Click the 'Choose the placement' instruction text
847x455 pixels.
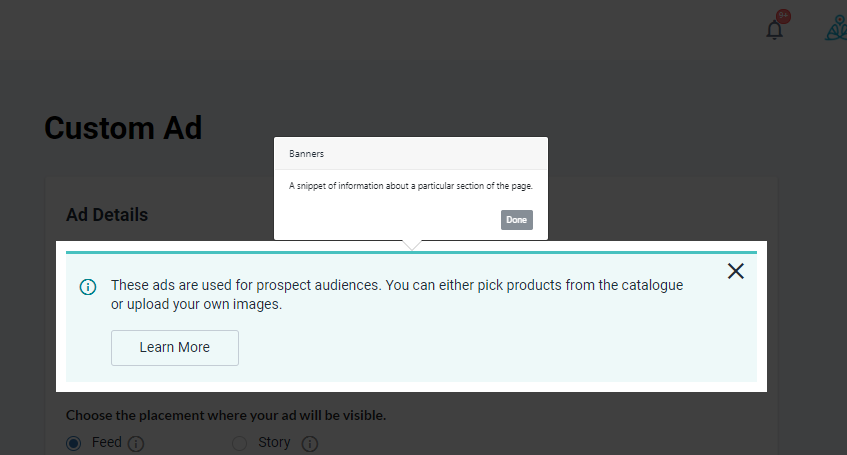point(226,416)
